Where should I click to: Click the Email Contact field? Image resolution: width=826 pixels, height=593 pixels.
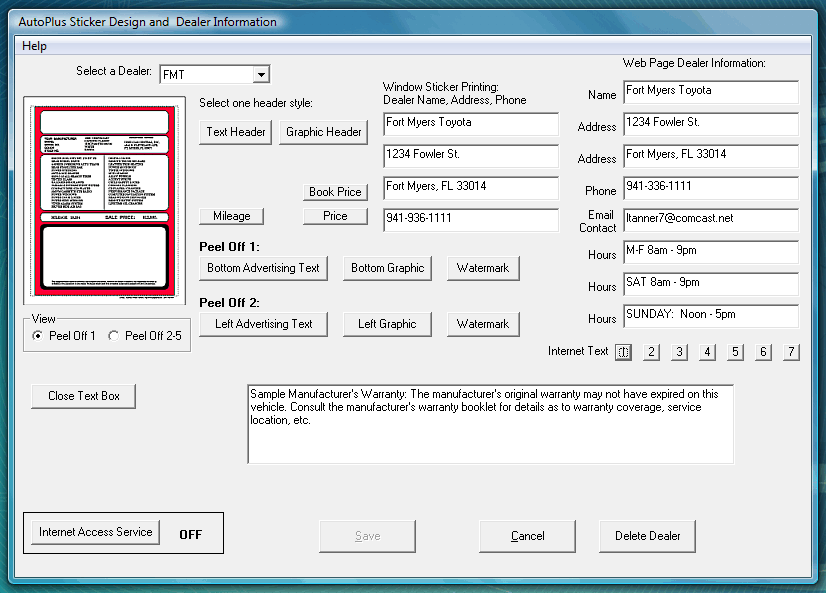711,220
